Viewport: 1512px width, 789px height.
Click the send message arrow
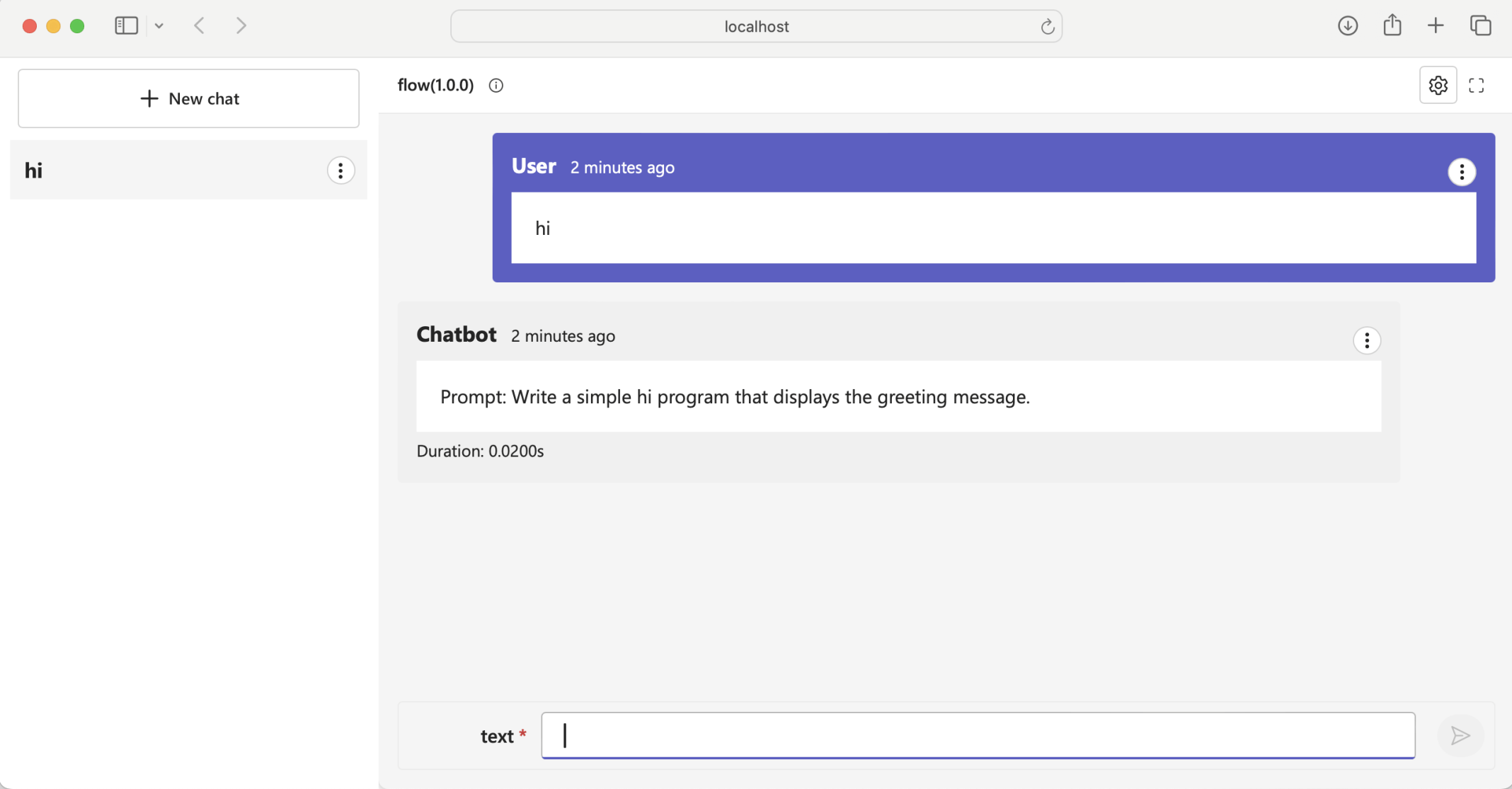[x=1460, y=736]
